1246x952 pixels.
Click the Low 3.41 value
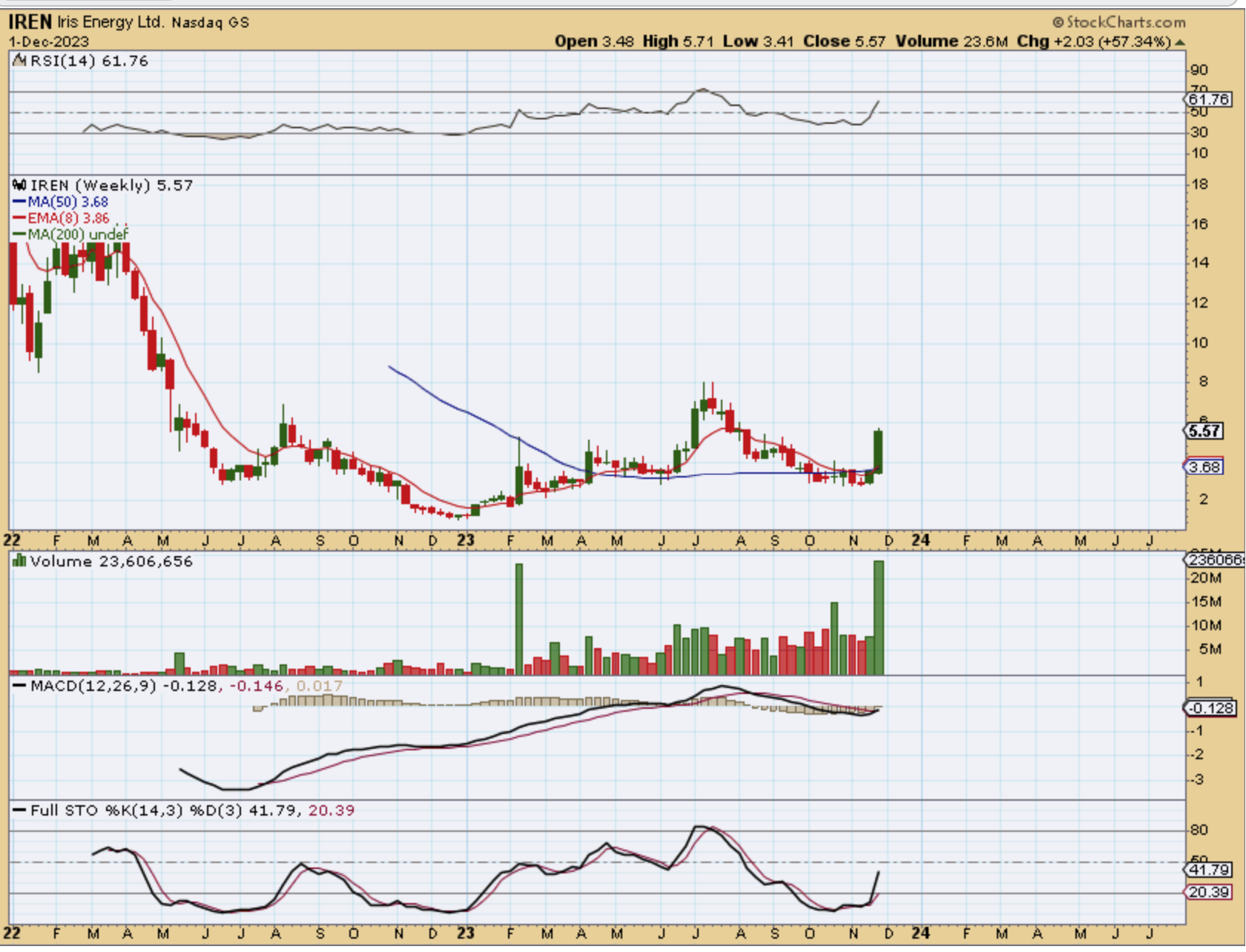coord(759,42)
